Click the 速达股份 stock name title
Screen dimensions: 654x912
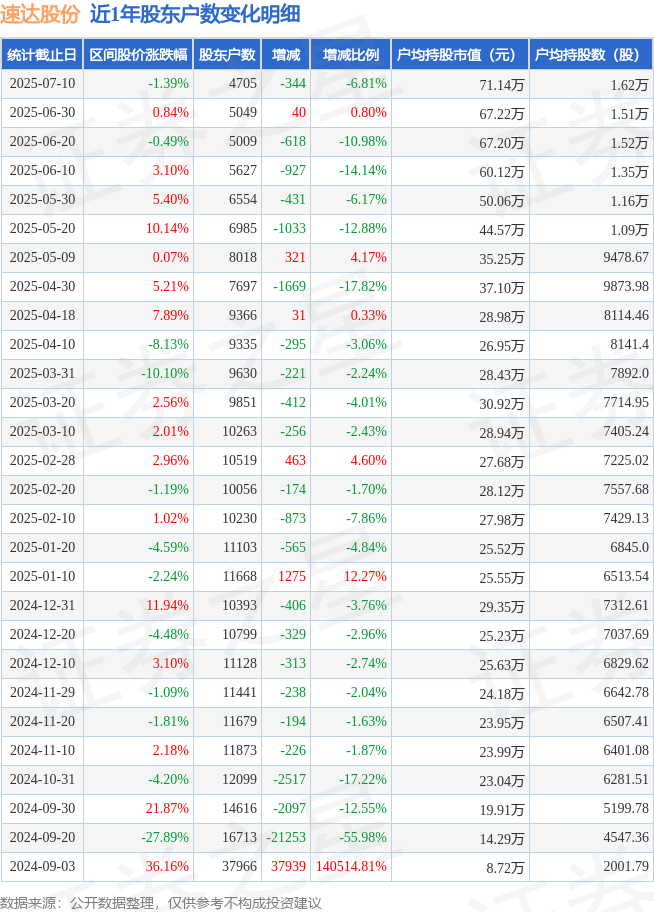pos(40,14)
